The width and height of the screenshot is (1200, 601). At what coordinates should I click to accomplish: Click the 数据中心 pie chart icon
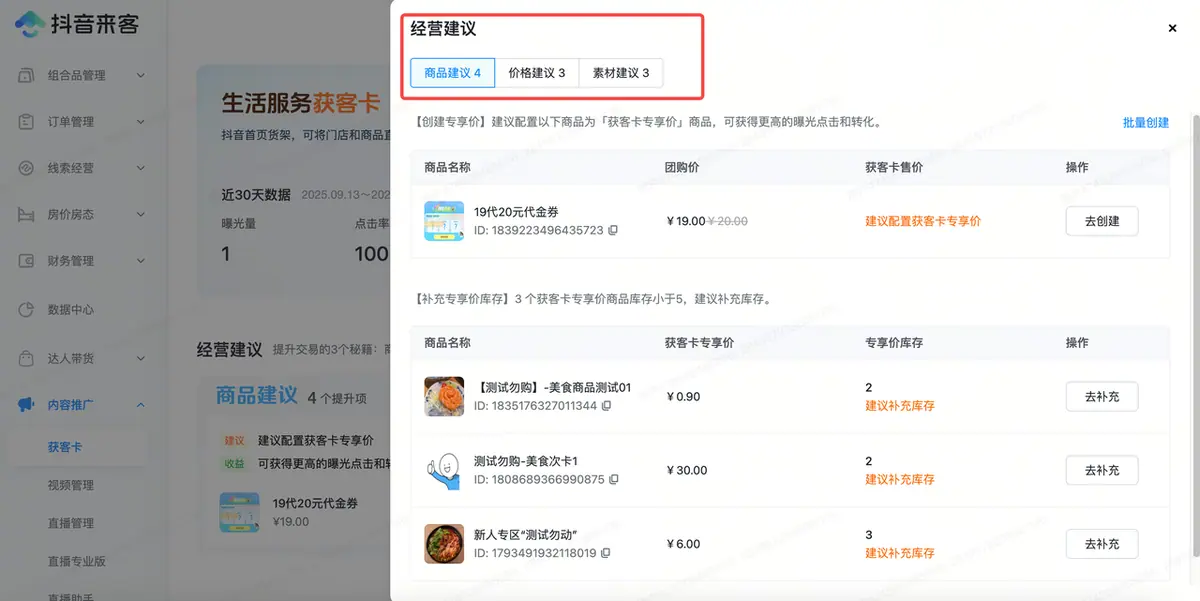(x=27, y=309)
